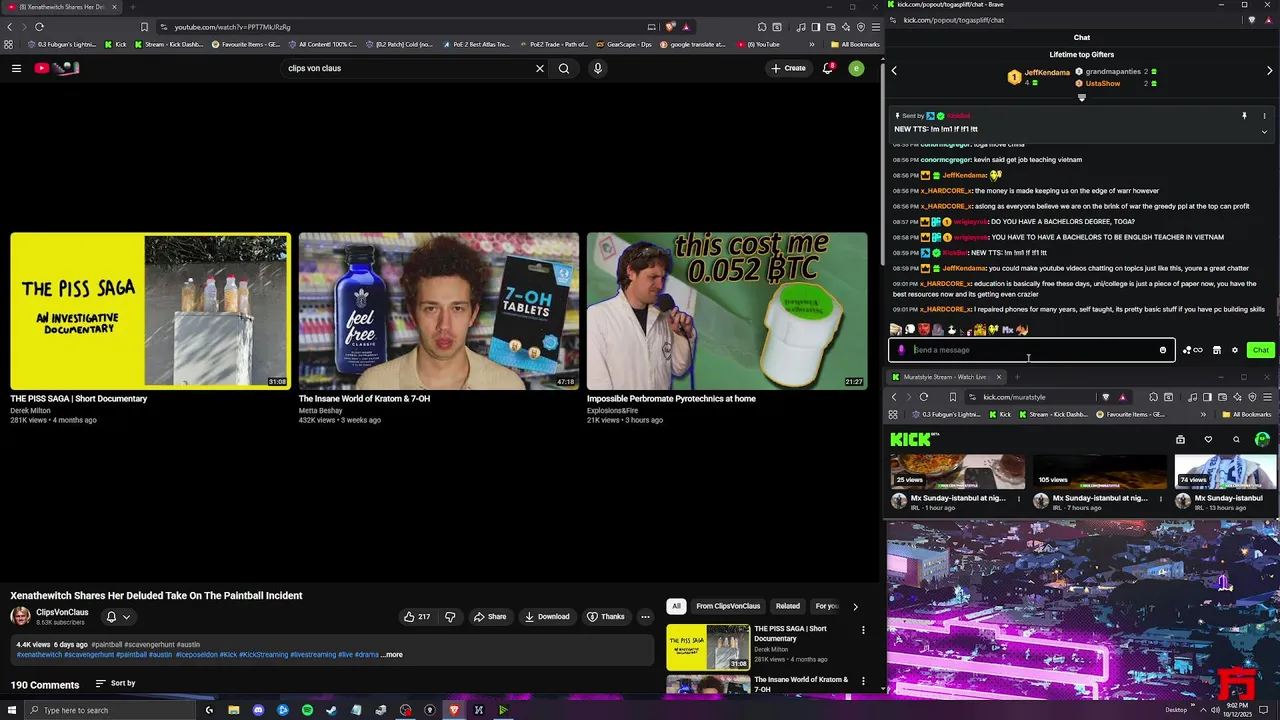This screenshot has width=1280, height=720.
Task: Open notification bell dropdown for ClipsVonClaus
Action: click(117, 617)
